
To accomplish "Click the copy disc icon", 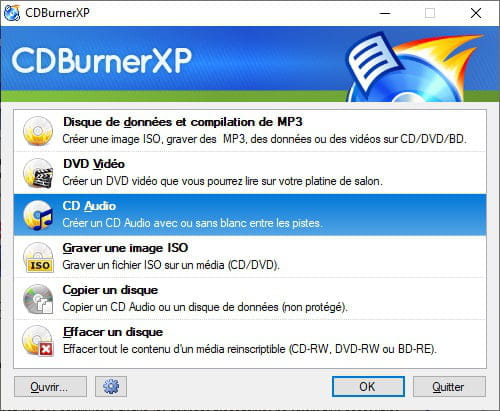I will pos(38,299).
